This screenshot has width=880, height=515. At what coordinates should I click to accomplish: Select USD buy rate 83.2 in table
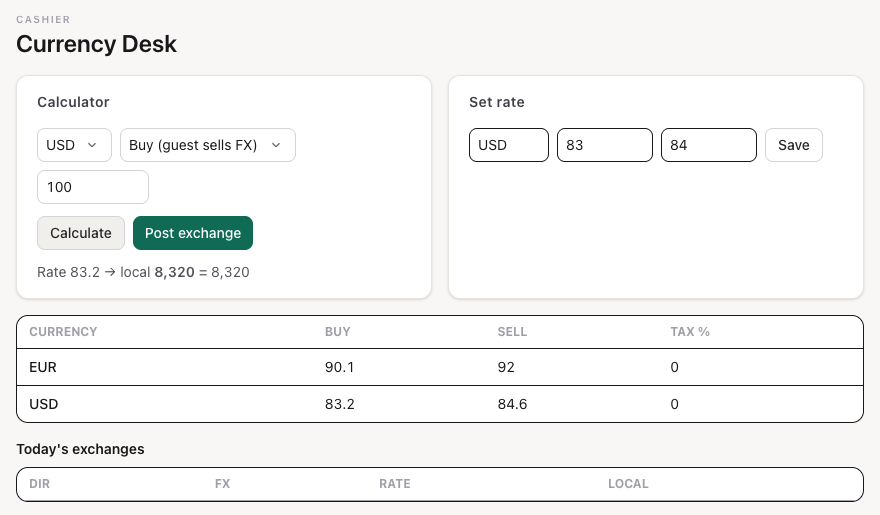339,404
